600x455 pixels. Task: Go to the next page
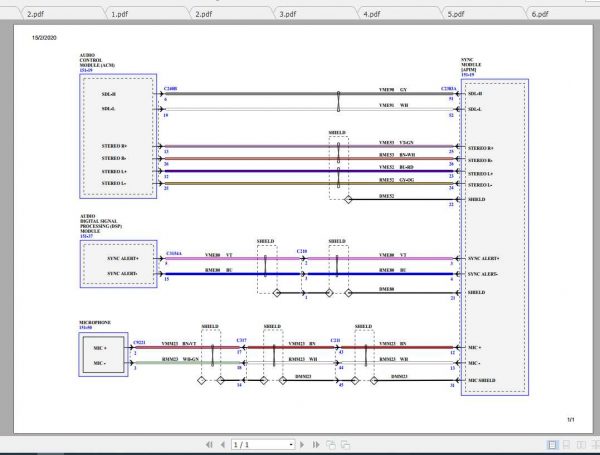coord(302,445)
